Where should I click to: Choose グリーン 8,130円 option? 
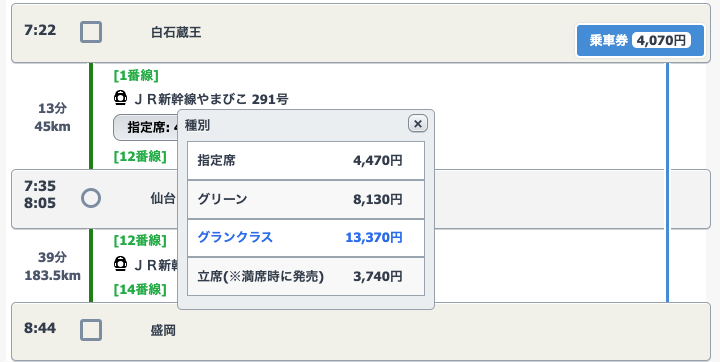(306, 199)
